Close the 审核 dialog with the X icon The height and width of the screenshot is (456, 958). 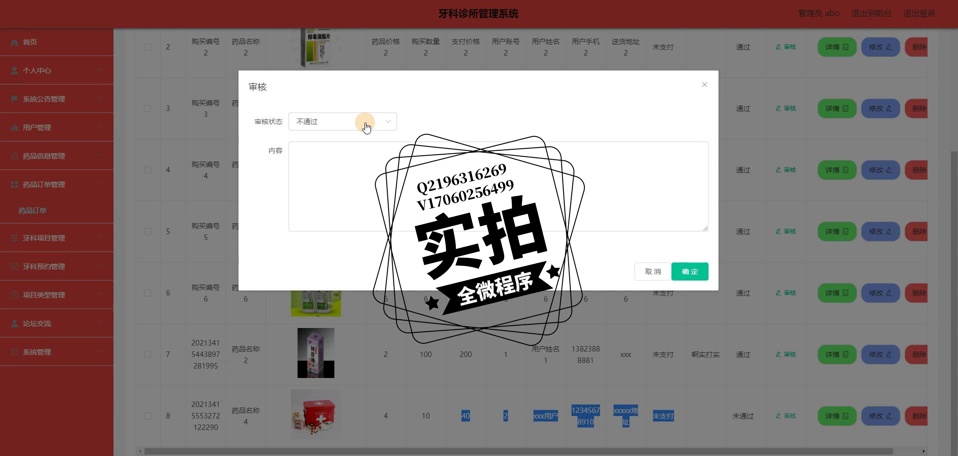(x=704, y=85)
